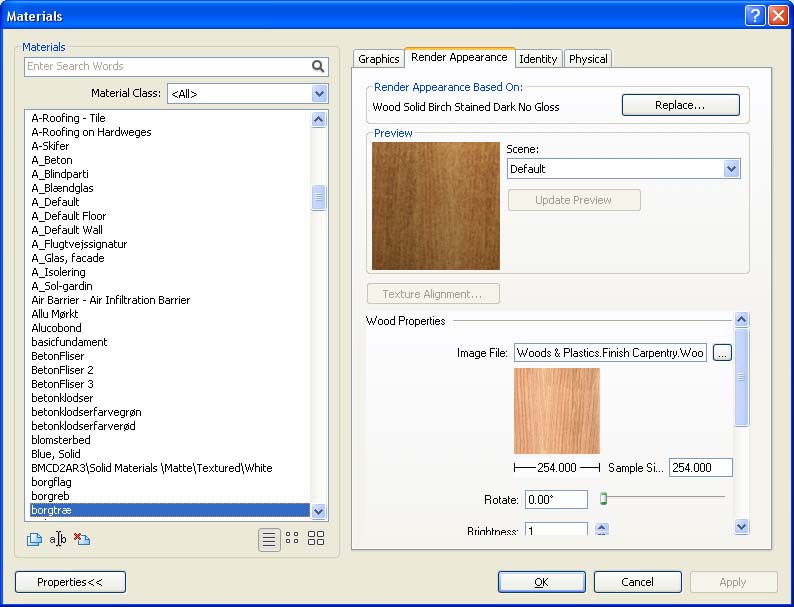Click the search magnifier icon
Viewport: 794px width, 607px height.
tap(318, 67)
